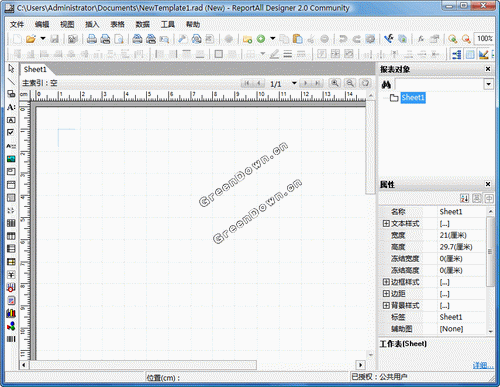Viewport: 500px width, 387px height.
Task: Click the 辅助图 value [None]
Action: pyautogui.click(x=451, y=329)
